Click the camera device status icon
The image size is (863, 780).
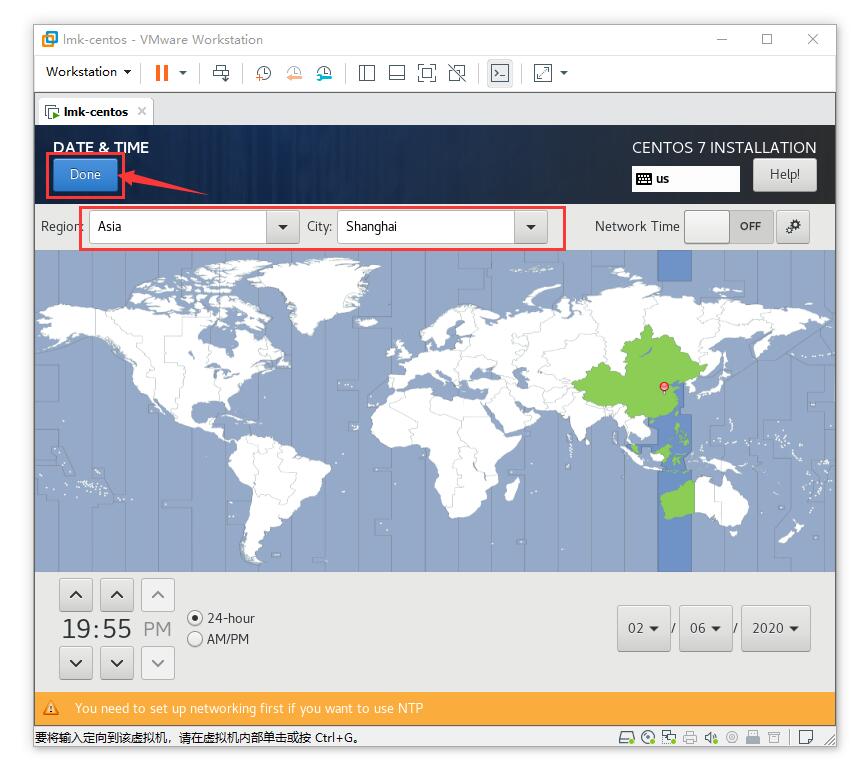pos(732,738)
